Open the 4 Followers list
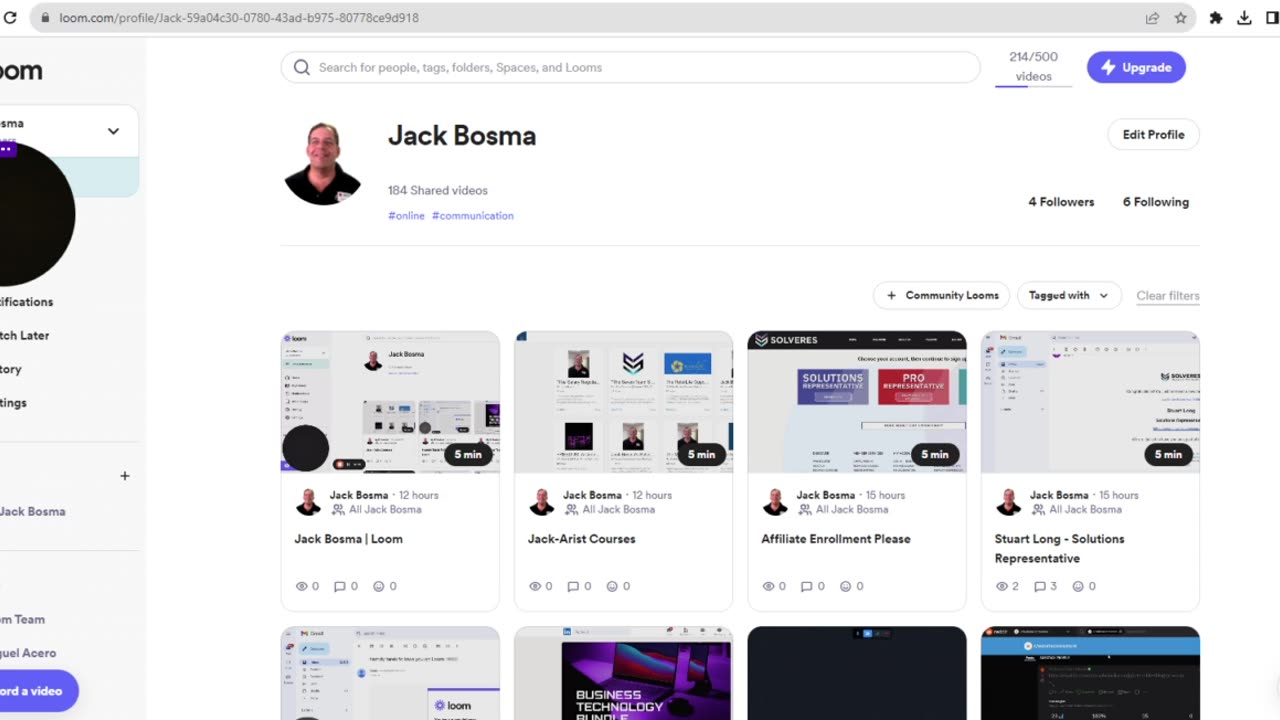 1061,202
